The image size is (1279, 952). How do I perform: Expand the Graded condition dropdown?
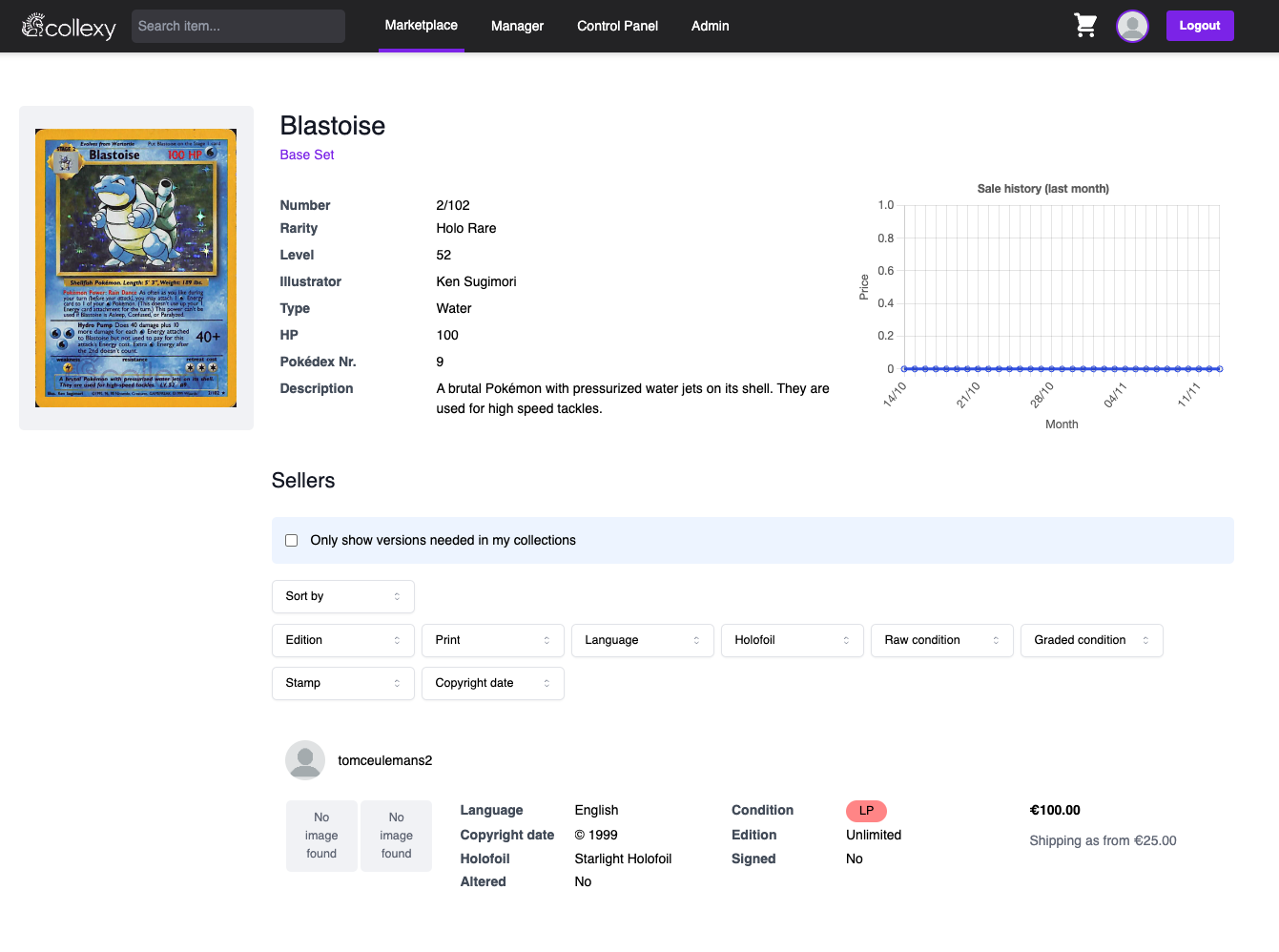(x=1092, y=640)
